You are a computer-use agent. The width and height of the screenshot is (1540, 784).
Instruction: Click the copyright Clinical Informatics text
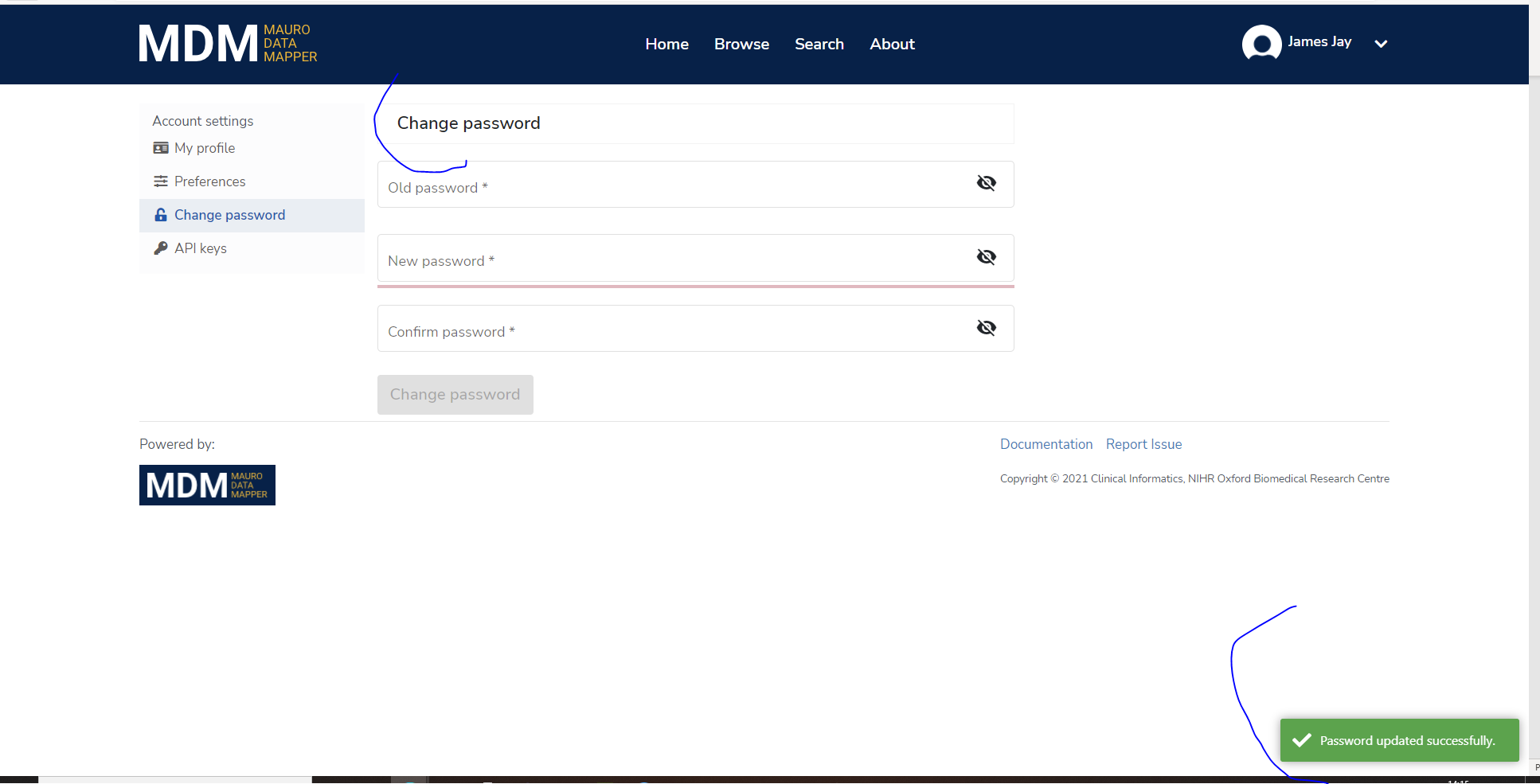(1194, 478)
